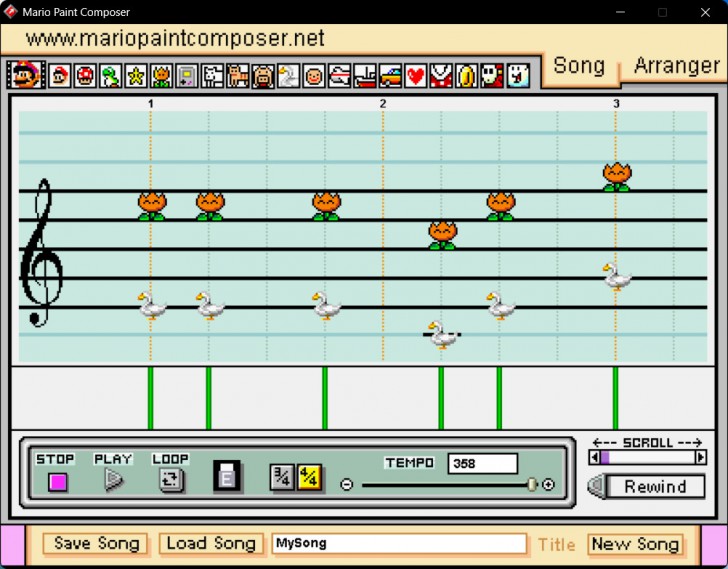Click the TEMPO label
Viewport: 728px width, 569px height.
410,463
